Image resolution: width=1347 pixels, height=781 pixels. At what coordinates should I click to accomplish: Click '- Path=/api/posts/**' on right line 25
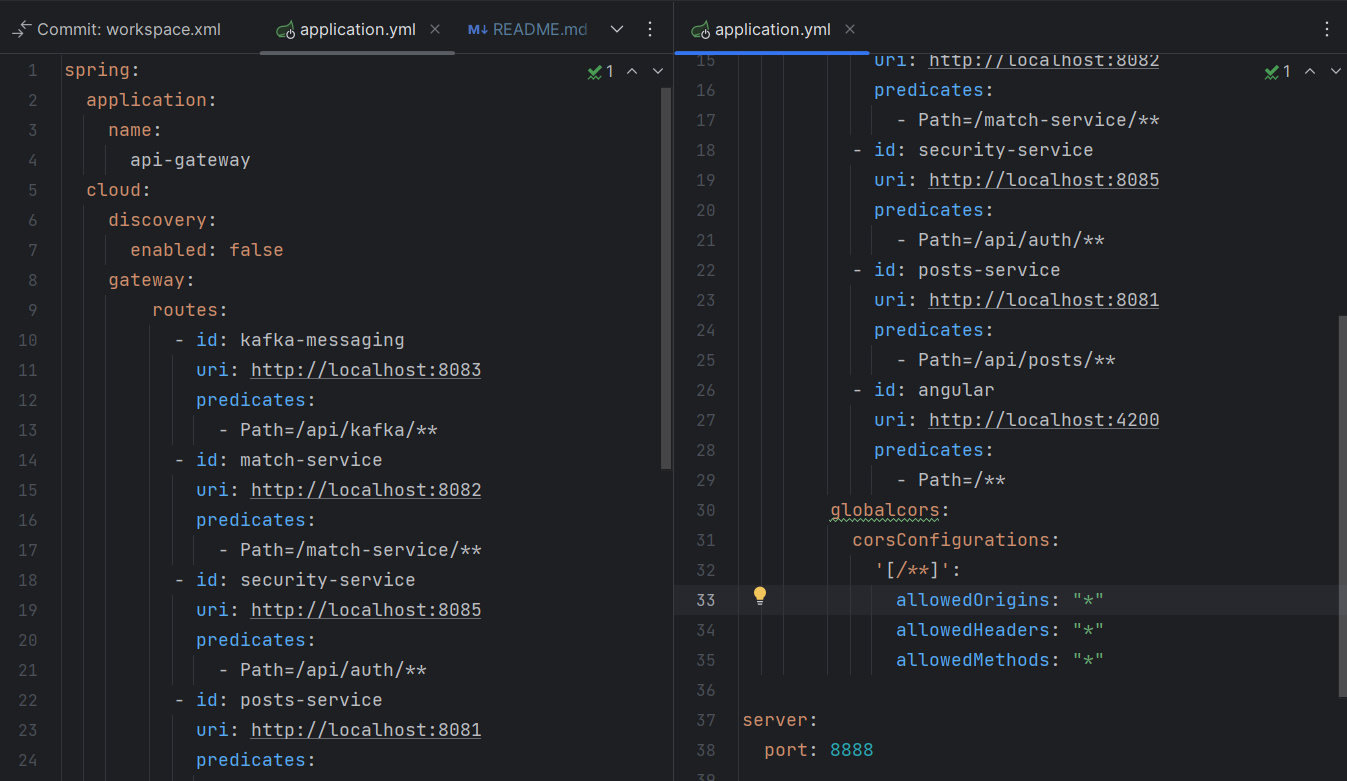[1006, 360]
